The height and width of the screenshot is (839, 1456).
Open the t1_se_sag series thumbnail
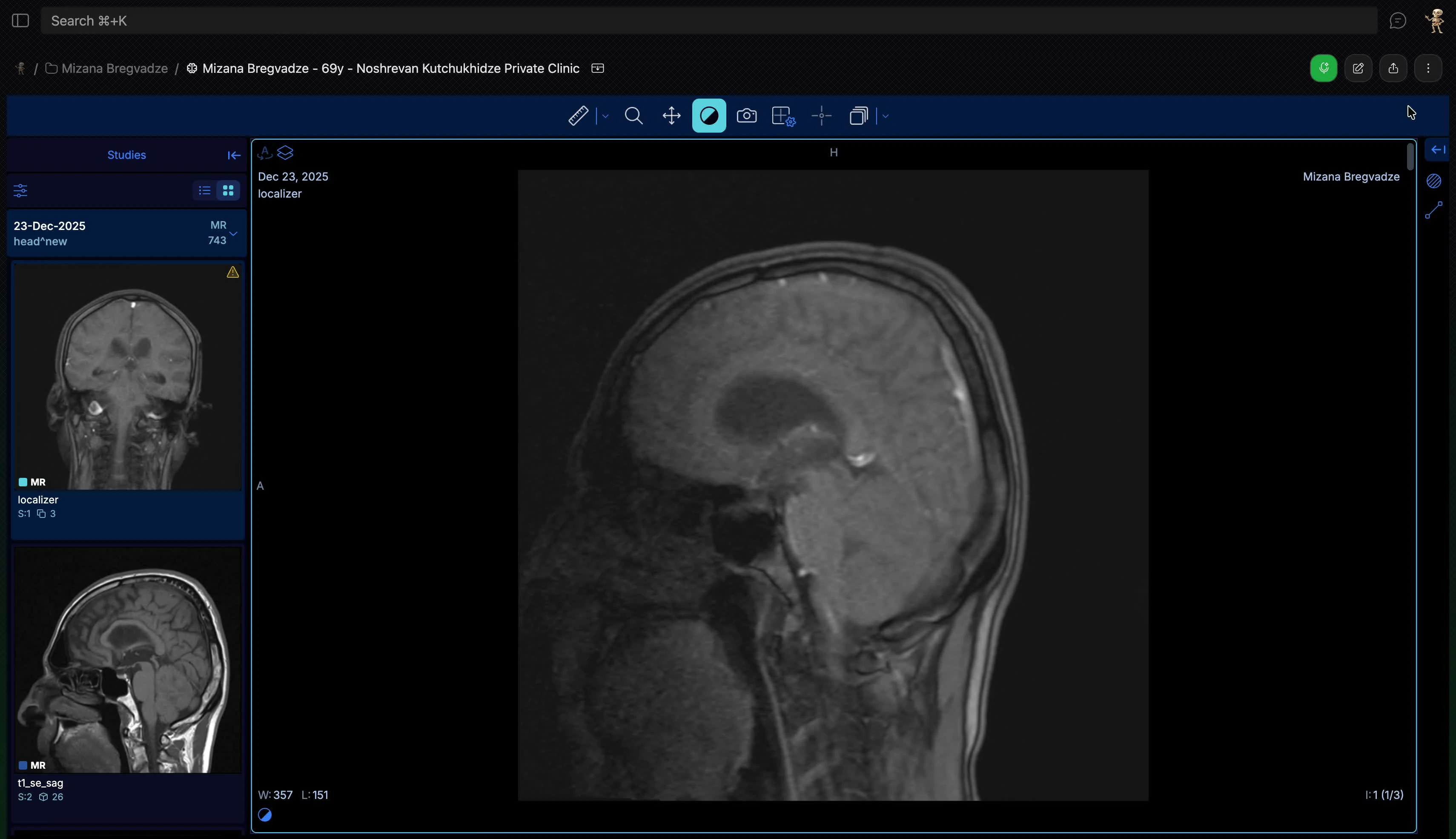[127, 661]
